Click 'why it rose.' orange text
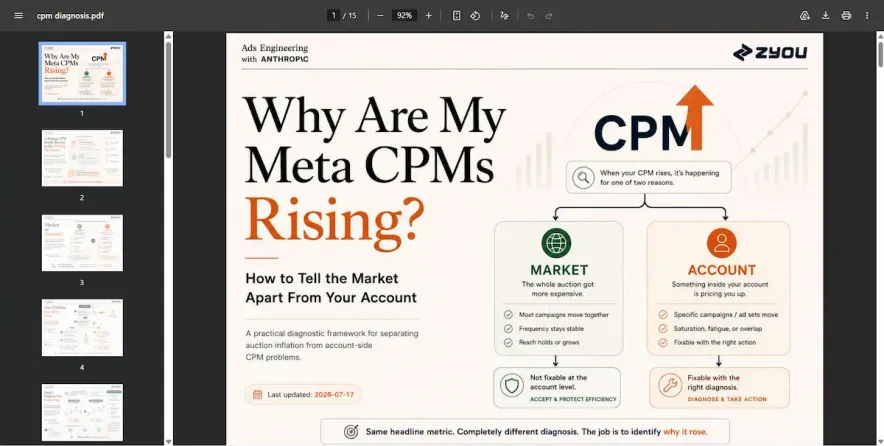This screenshot has height=446, width=884. 686,432
